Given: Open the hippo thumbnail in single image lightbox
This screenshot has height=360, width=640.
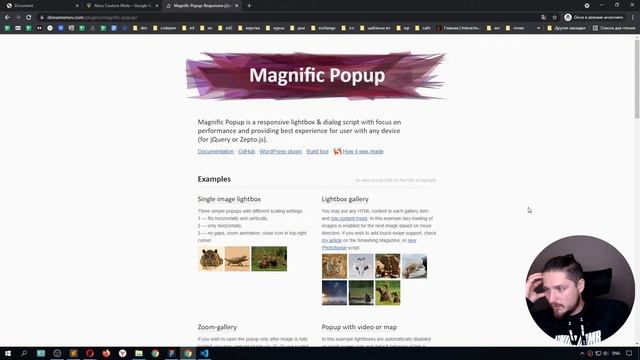Looking at the screenshot, I should coord(211,259).
